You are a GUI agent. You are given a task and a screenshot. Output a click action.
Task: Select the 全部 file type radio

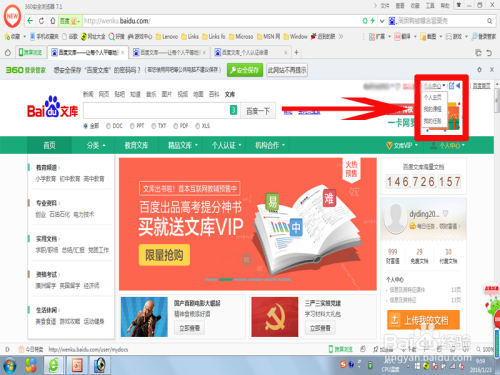coord(86,126)
